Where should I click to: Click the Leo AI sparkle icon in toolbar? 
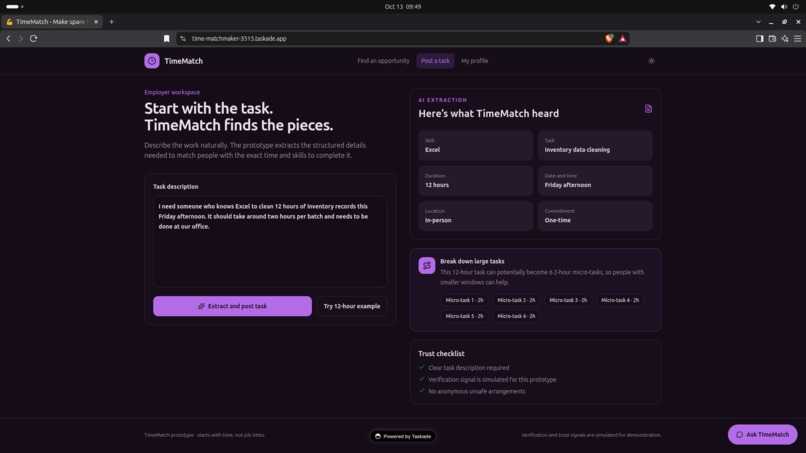tap(785, 39)
